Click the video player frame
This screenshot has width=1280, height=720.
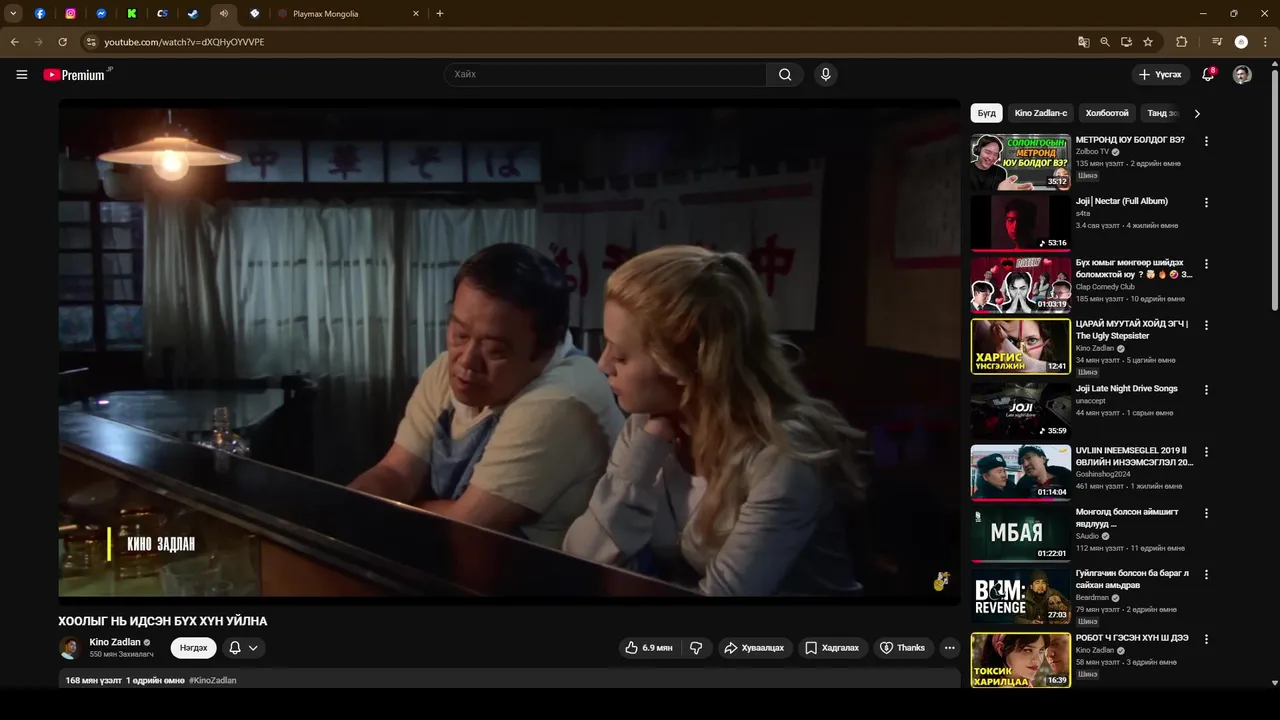tap(509, 351)
